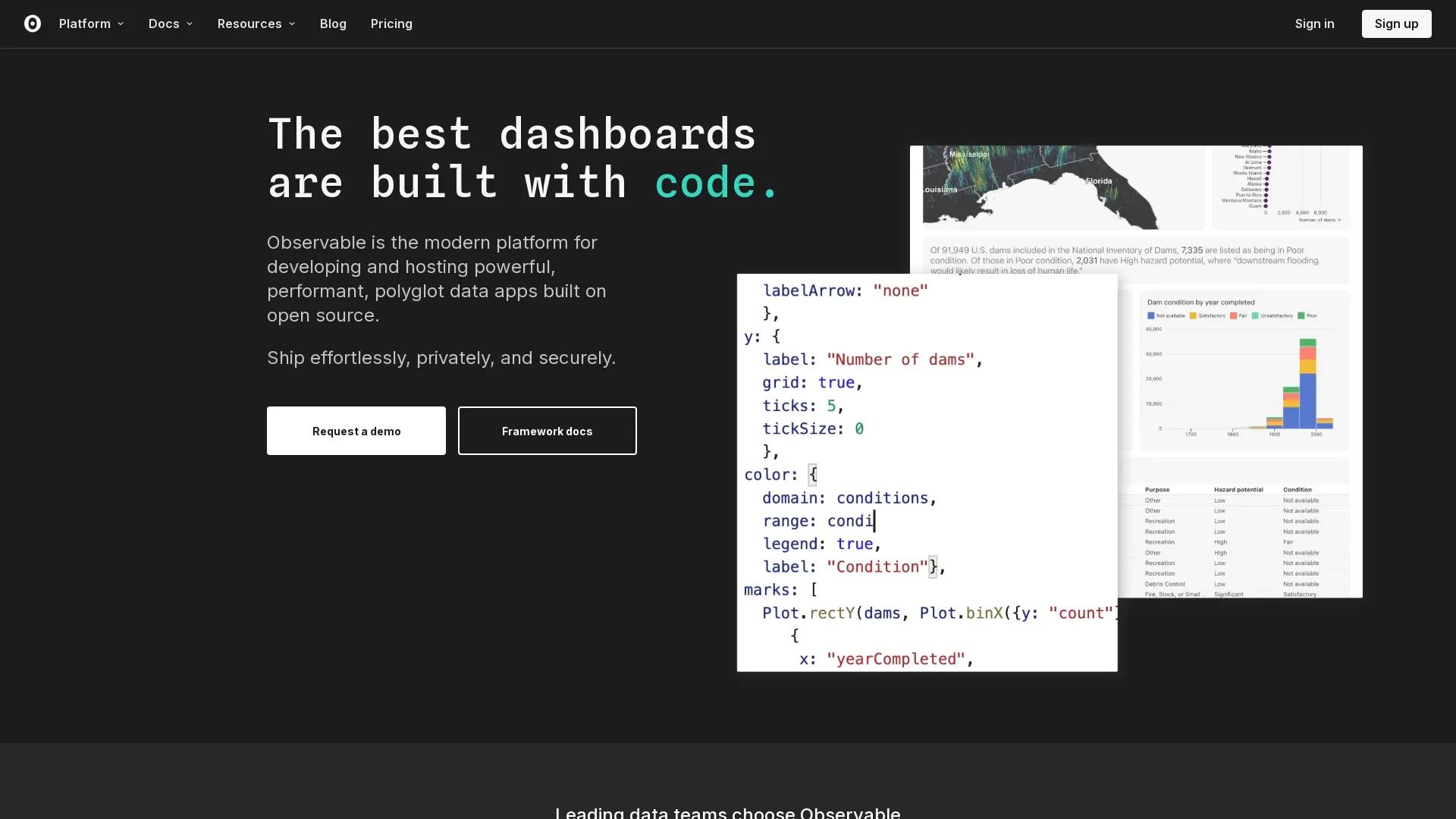Click the Satisfactory legend swatch
The image size is (1456, 819).
click(x=1193, y=315)
